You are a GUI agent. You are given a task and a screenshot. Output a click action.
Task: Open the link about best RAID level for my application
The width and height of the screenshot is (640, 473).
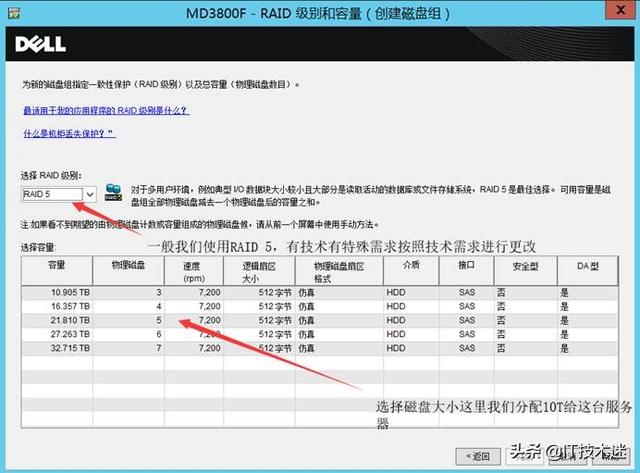(x=106, y=111)
